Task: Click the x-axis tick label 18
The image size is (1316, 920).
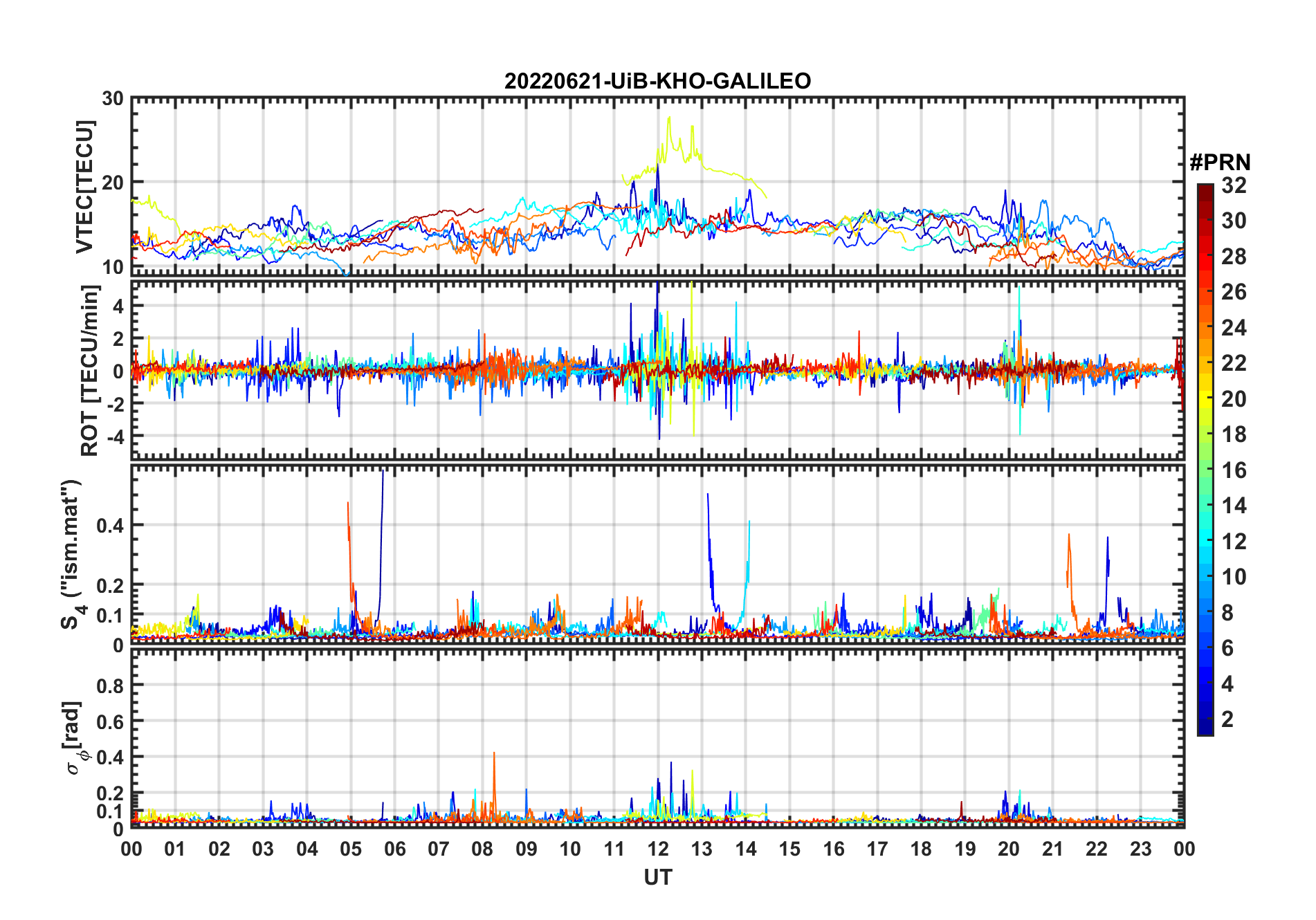Action: click(x=921, y=849)
